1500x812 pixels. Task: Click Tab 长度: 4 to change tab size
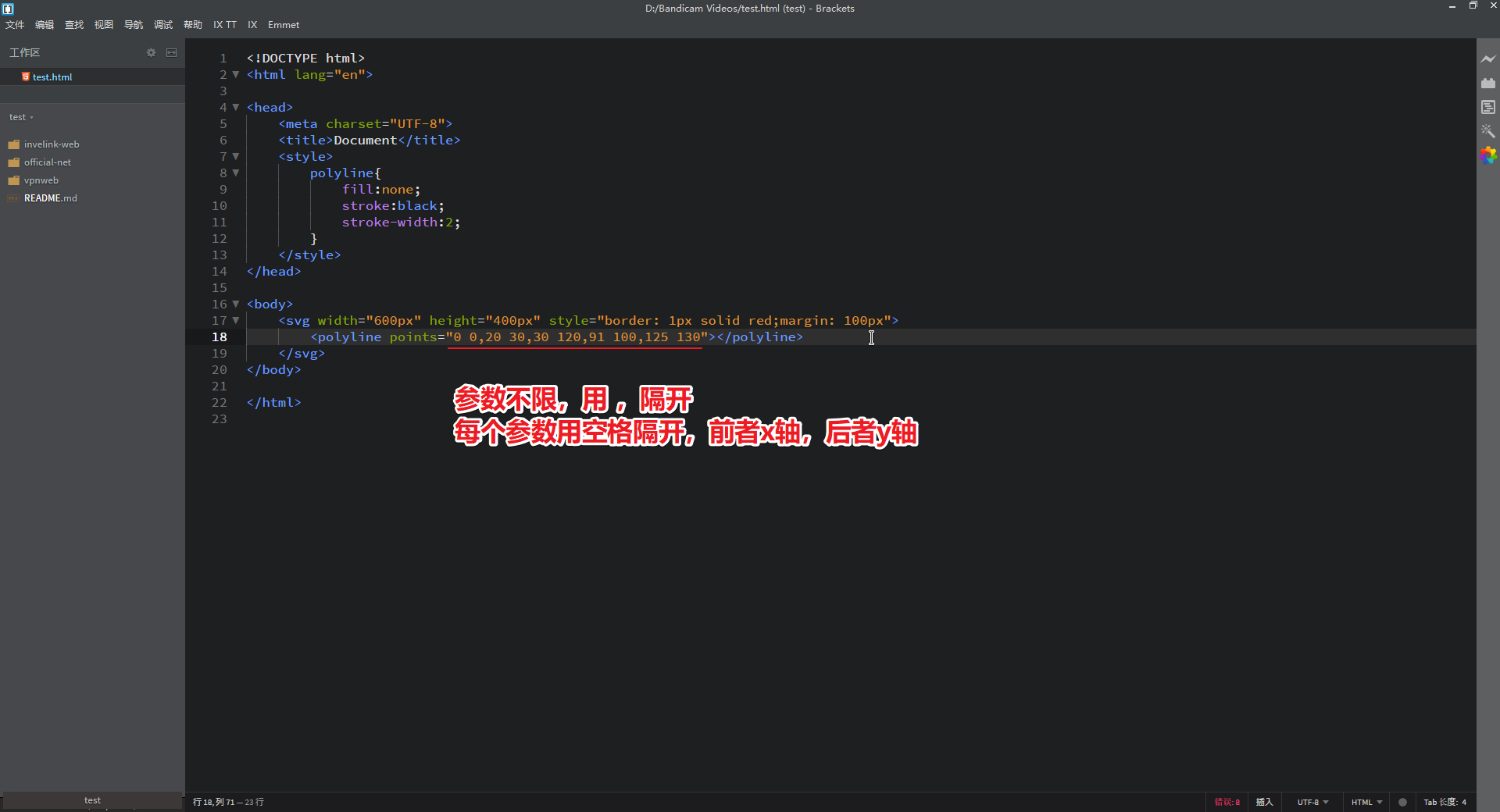click(x=1446, y=802)
